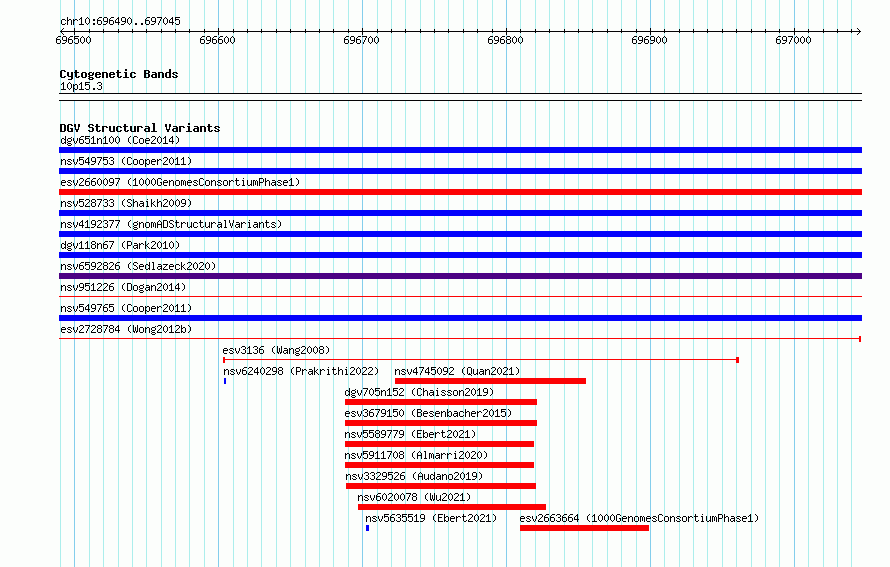Select the red bar for nsv5589779
890x567 pixels.
point(439,444)
